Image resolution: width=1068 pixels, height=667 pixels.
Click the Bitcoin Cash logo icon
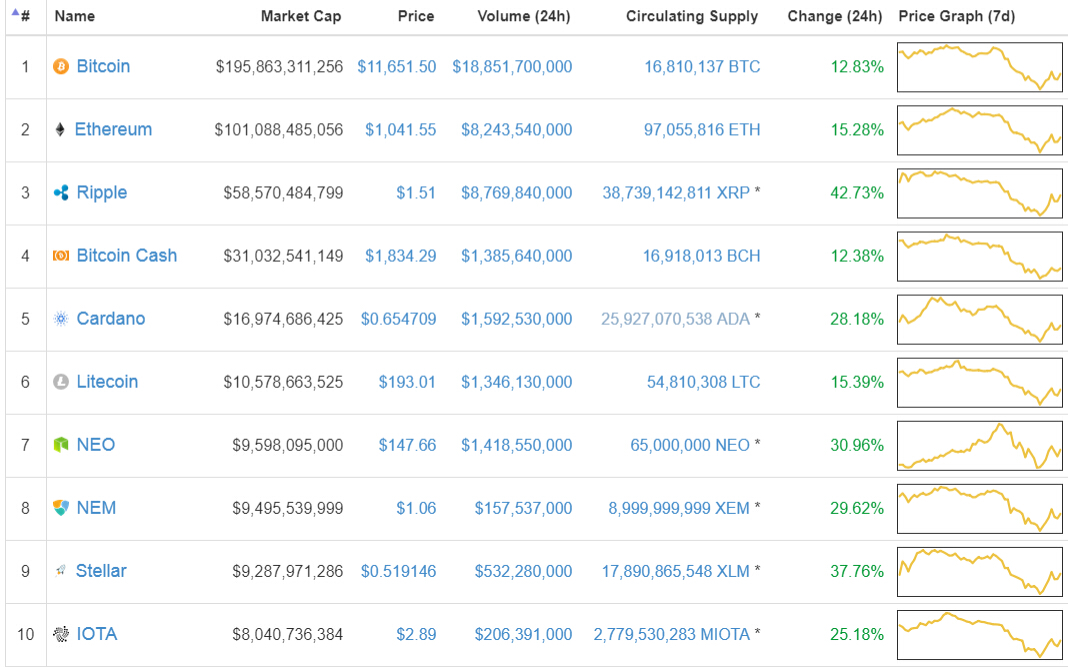pyautogui.click(x=61, y=256)
